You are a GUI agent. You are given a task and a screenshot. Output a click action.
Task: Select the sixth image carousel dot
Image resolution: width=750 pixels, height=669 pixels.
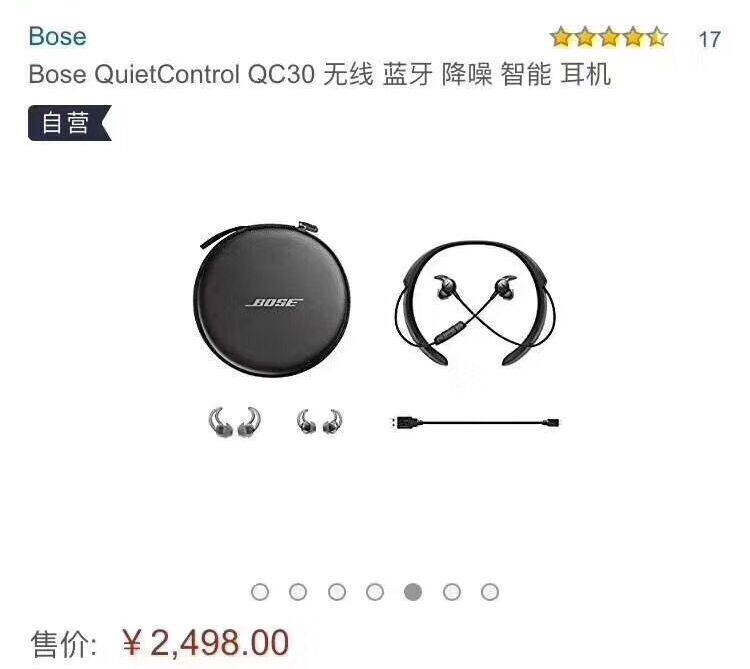click(x=452, y=592)
